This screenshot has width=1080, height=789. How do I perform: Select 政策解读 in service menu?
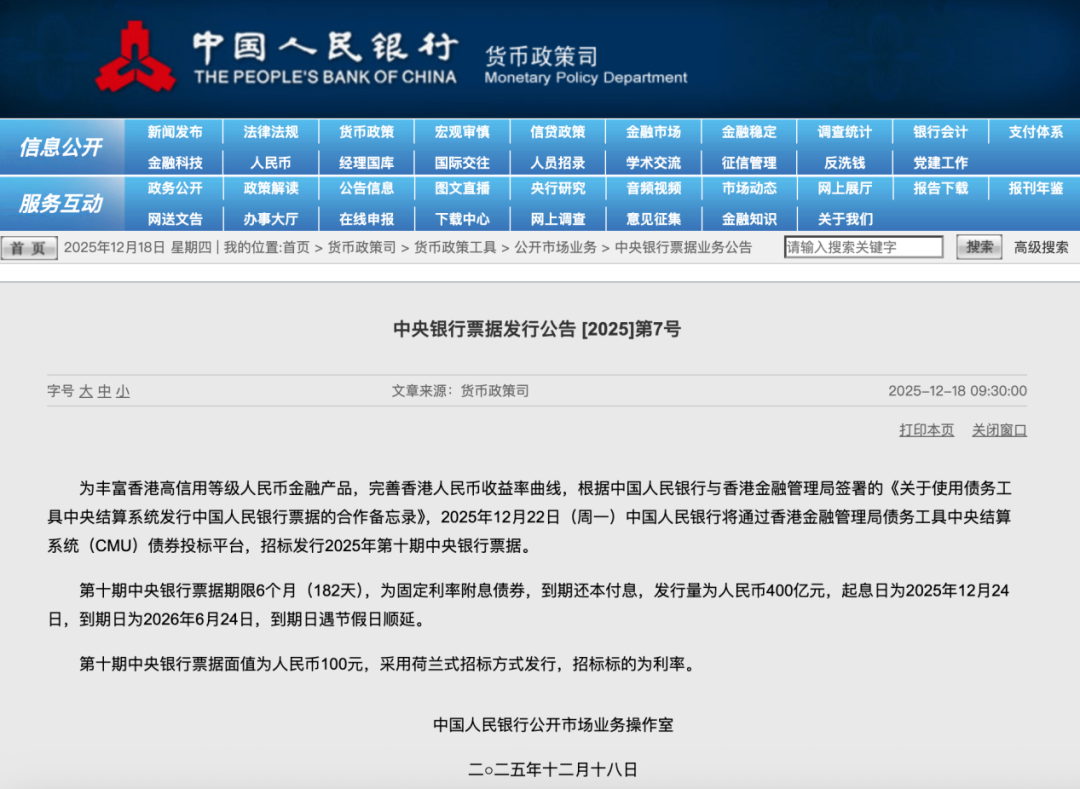click(270, 188)
